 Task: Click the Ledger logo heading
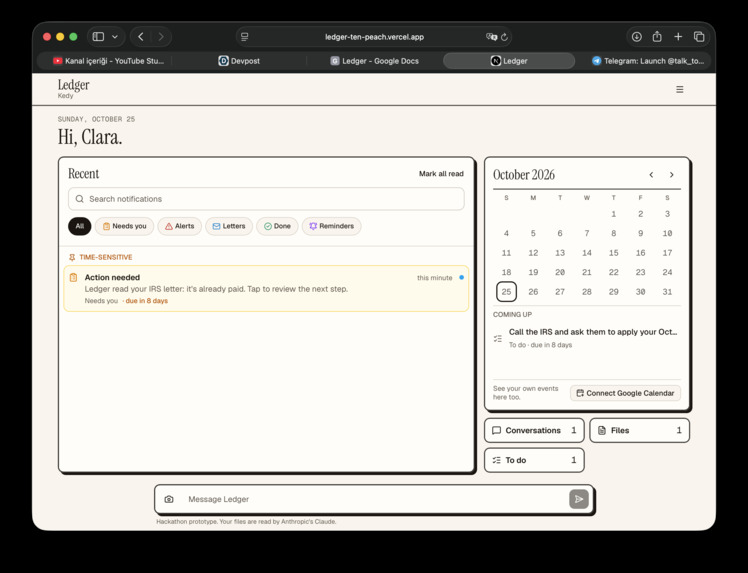coord(73,85)
